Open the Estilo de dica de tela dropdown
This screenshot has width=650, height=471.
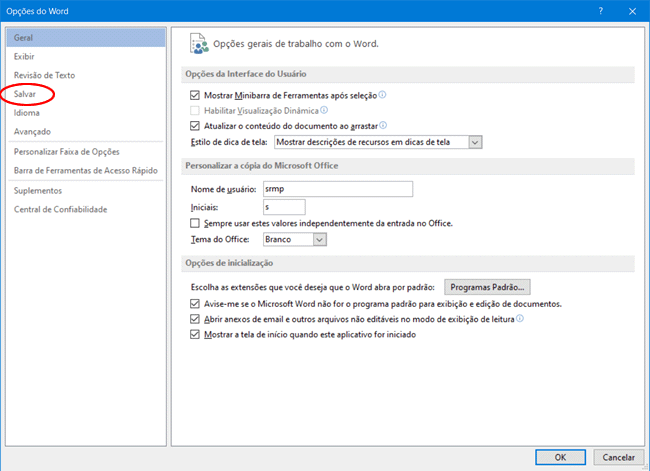(476, 142)
